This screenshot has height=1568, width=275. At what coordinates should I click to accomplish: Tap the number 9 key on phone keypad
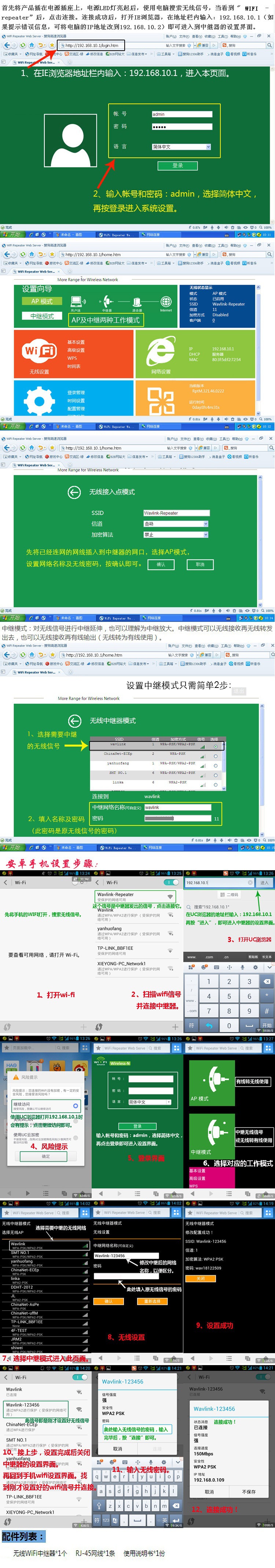249,1012
